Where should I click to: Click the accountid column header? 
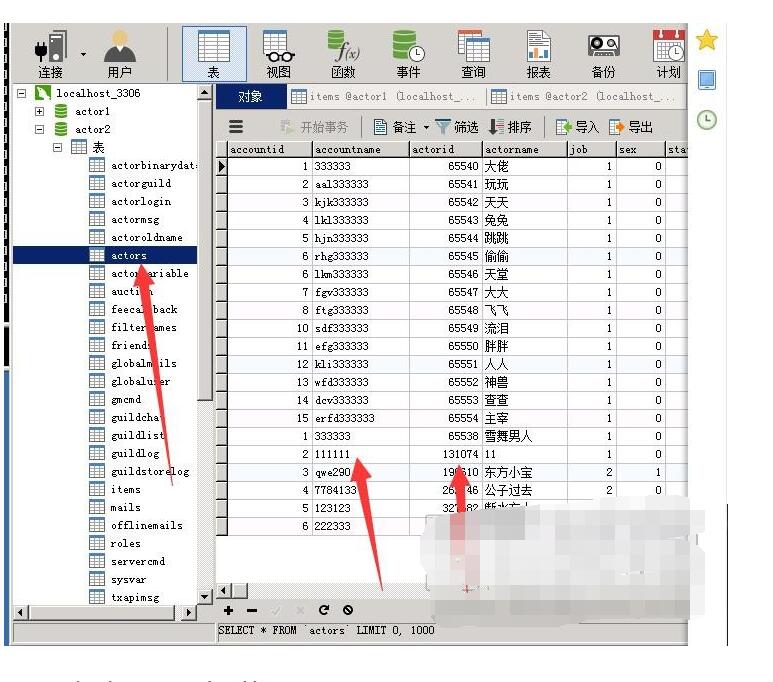pos(269,149)
